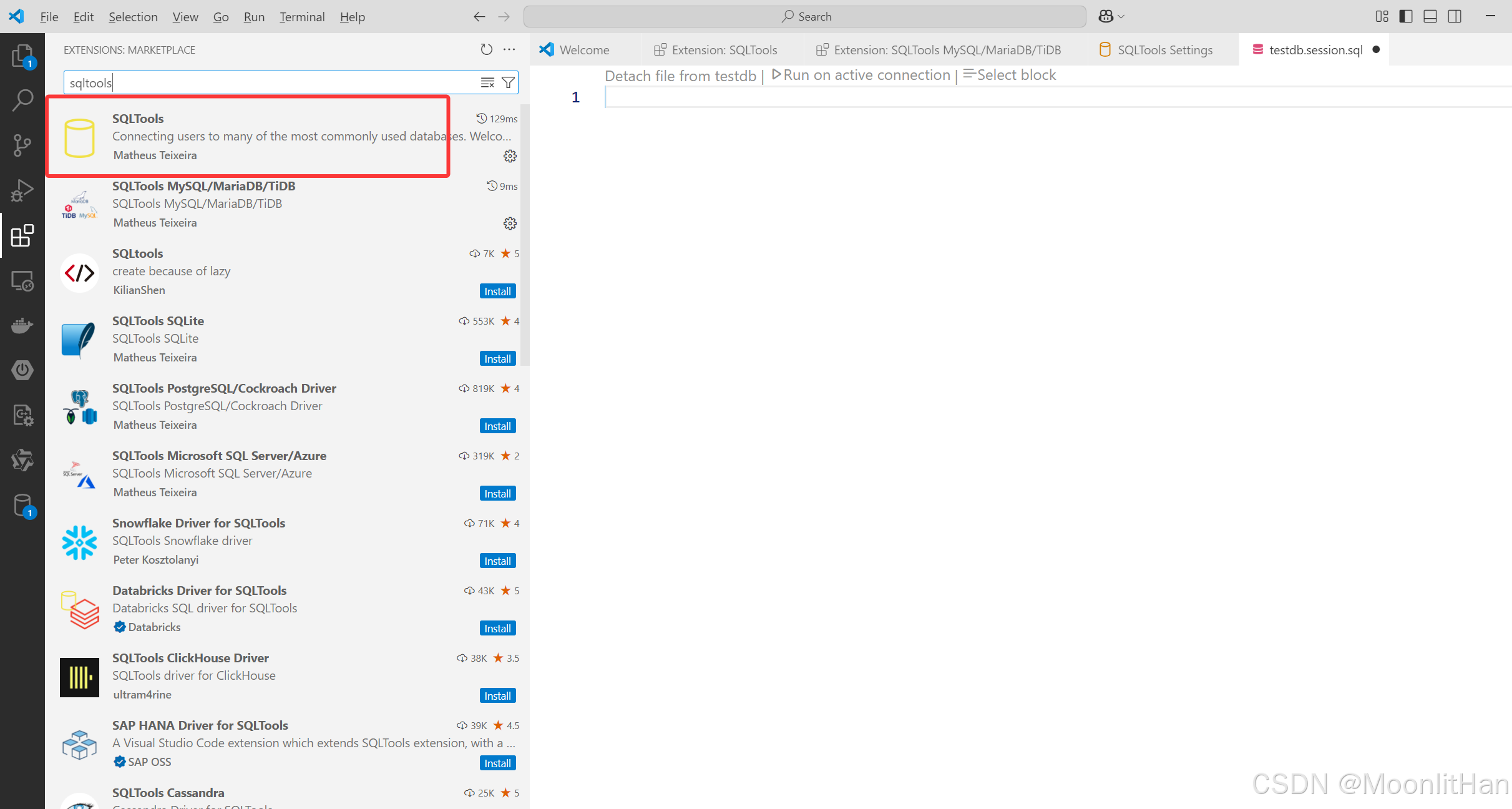
Task: Open the Source Control view
Action: click(22, 145)
